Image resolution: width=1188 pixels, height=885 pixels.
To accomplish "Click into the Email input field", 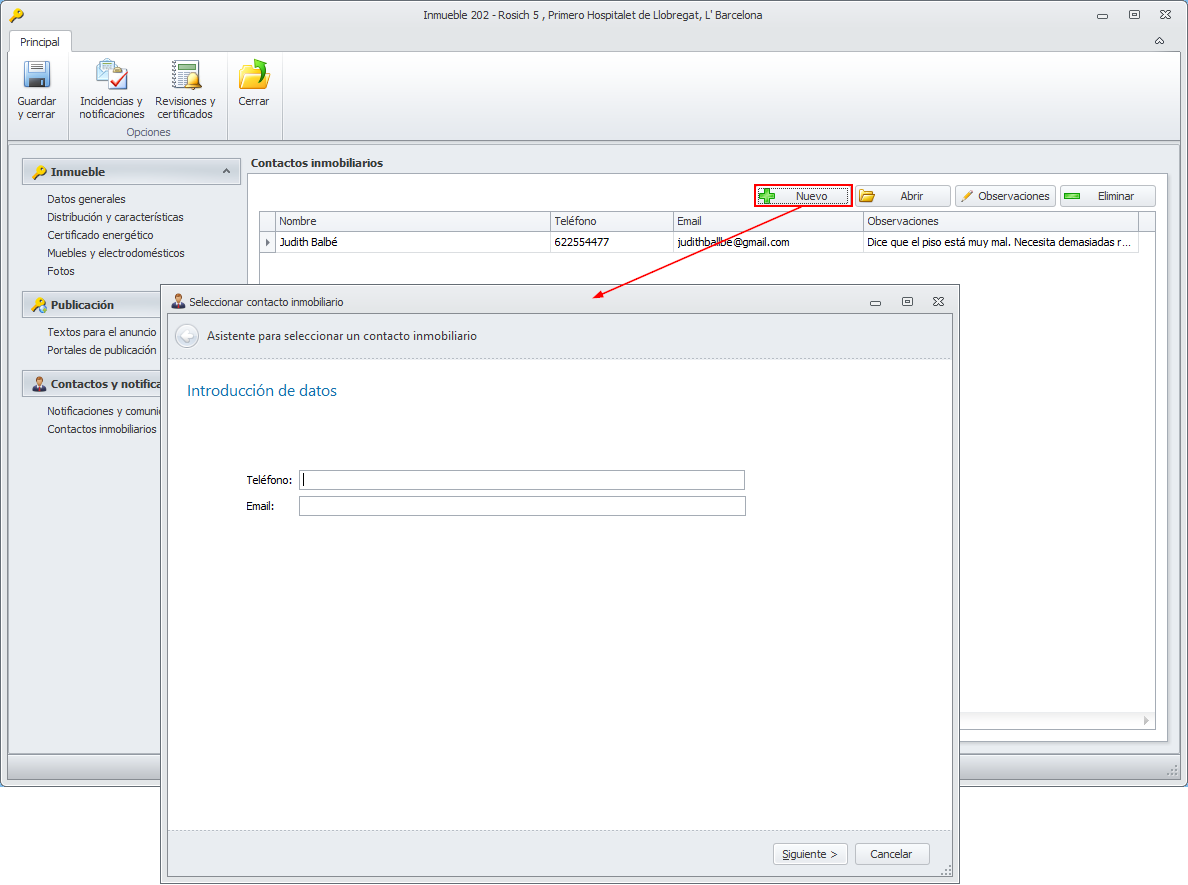I will click(x=521, y=506).
